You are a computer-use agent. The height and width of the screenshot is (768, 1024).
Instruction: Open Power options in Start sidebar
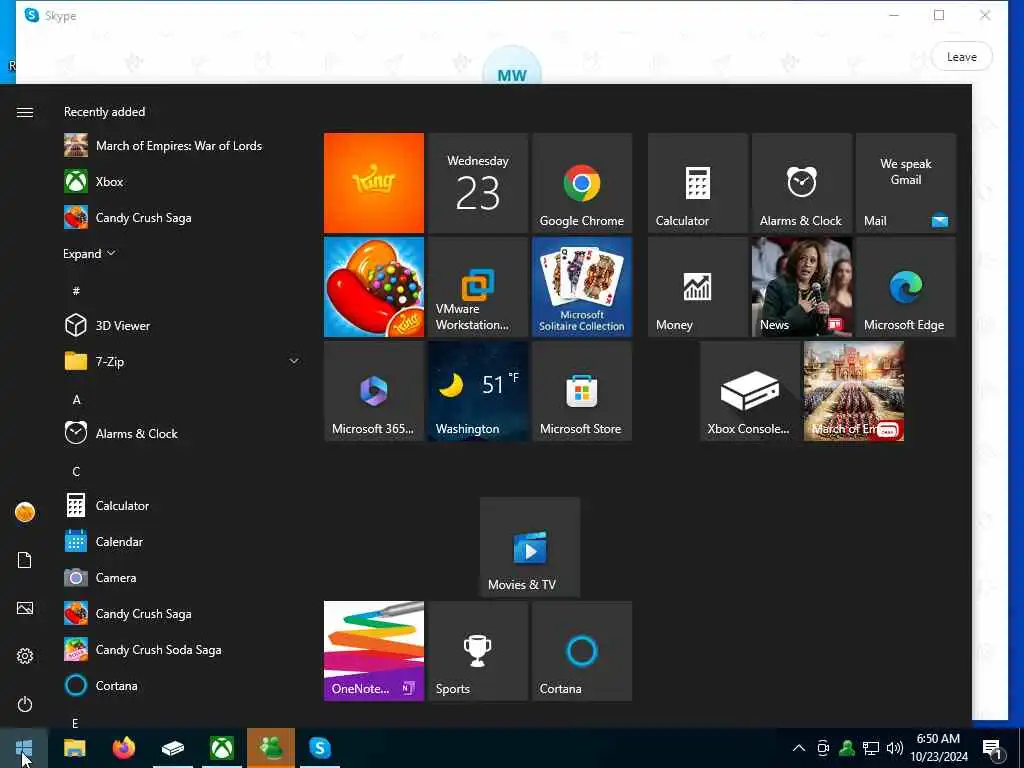25,704
